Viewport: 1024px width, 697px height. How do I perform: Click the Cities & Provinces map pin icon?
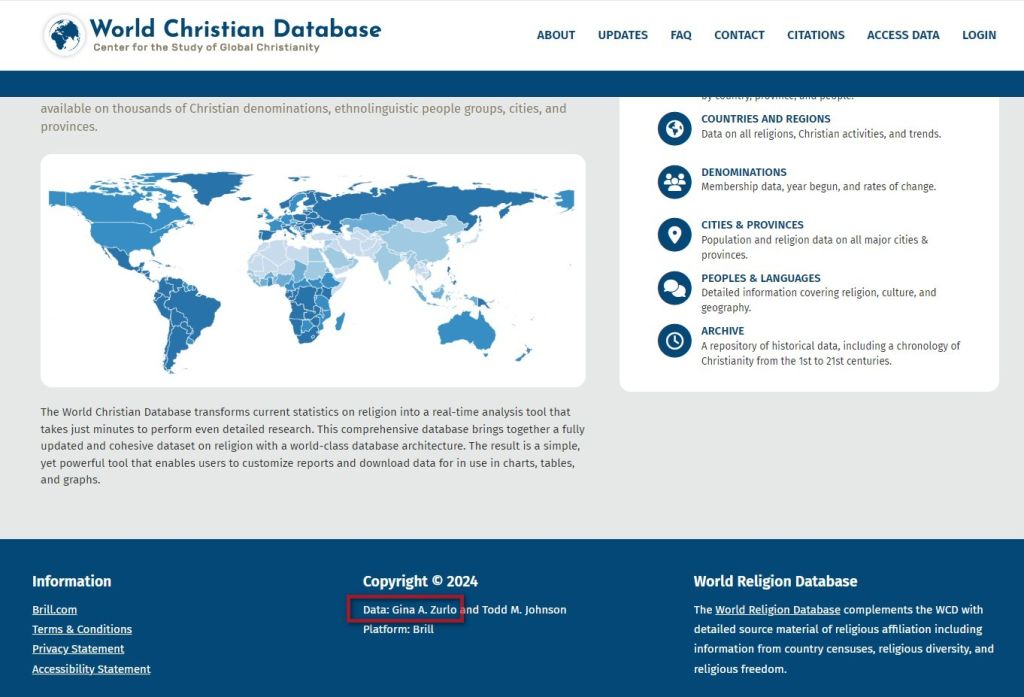coord(675,235)
